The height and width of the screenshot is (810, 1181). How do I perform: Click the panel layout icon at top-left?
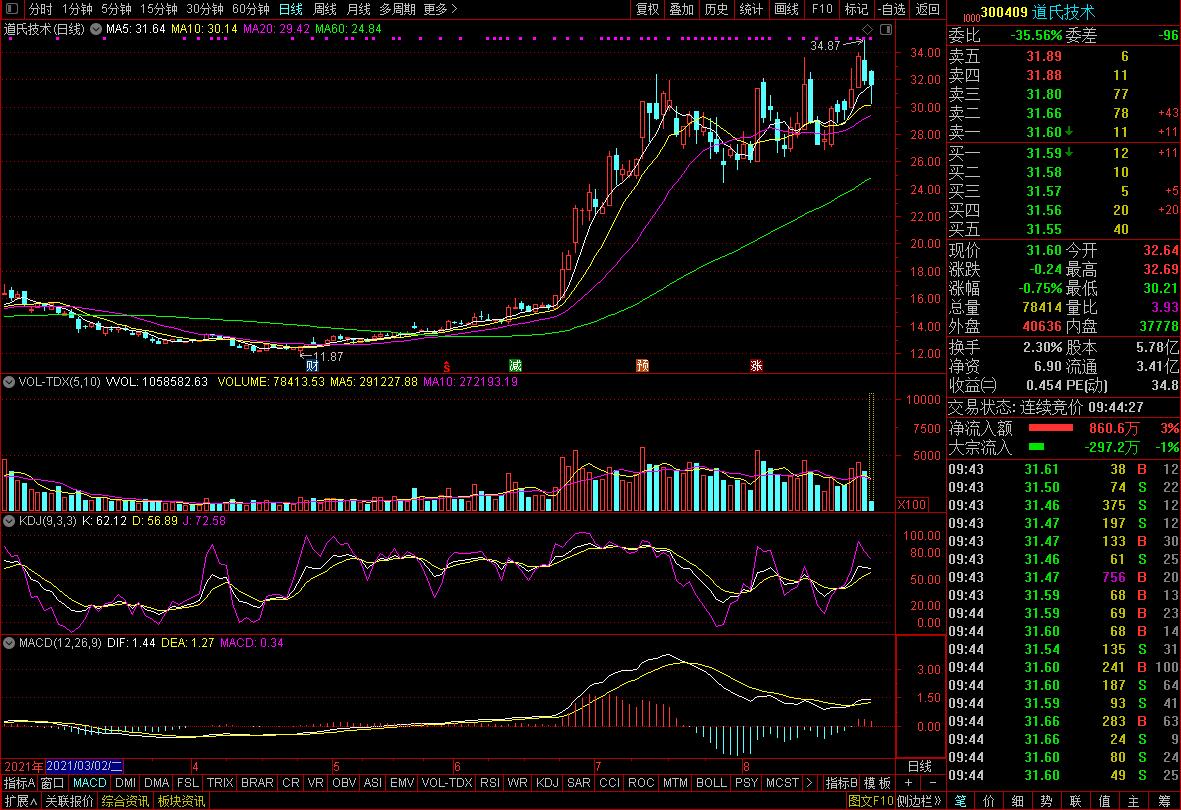[x=11, y=9]
